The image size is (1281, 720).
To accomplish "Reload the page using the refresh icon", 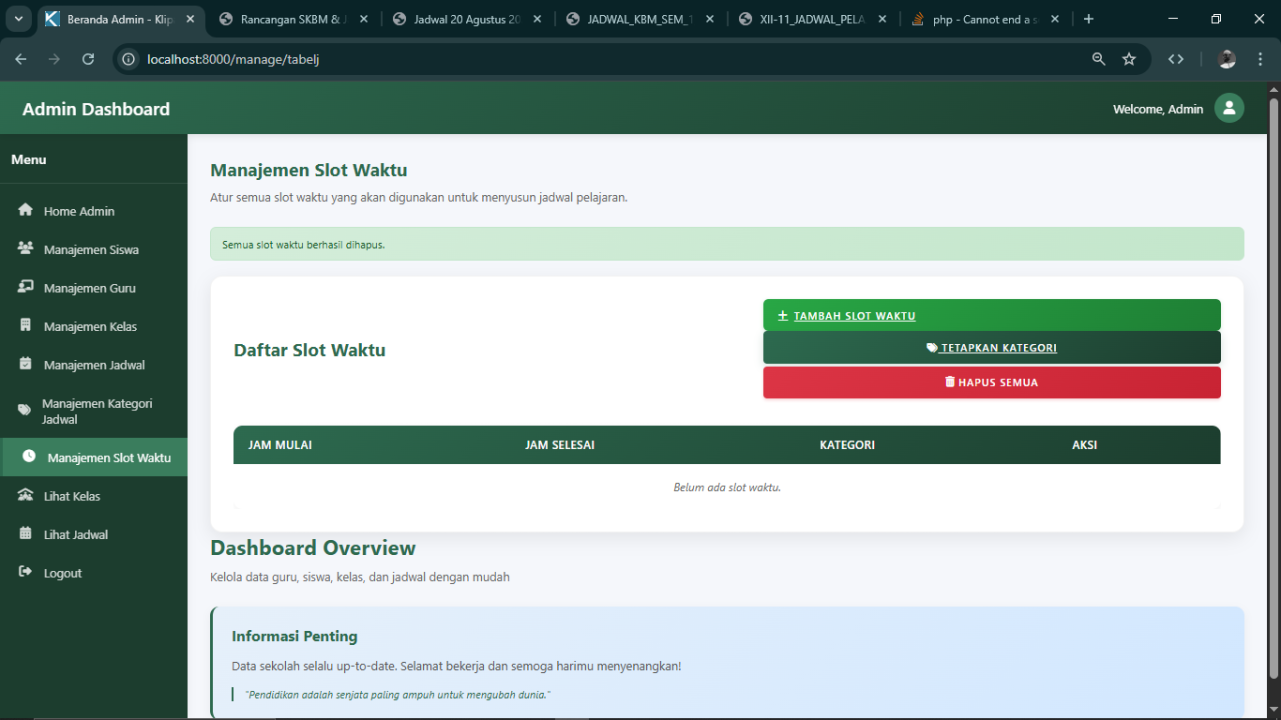I will coord(88,59).
